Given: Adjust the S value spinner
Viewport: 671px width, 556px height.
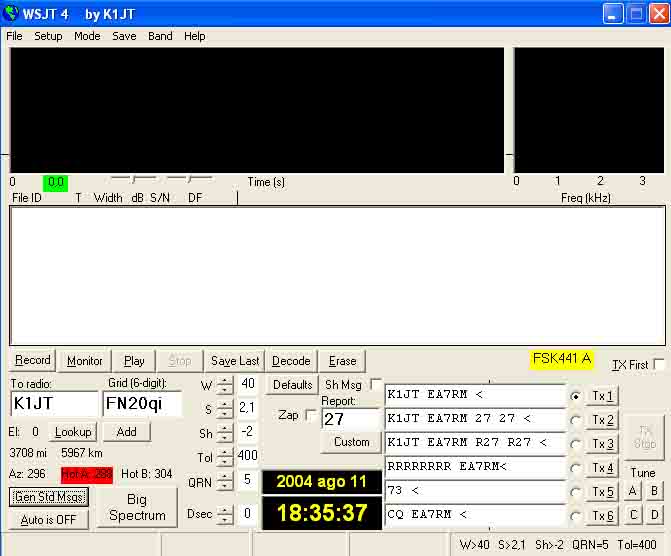Looking at the screenshot, I should [224, 410].
